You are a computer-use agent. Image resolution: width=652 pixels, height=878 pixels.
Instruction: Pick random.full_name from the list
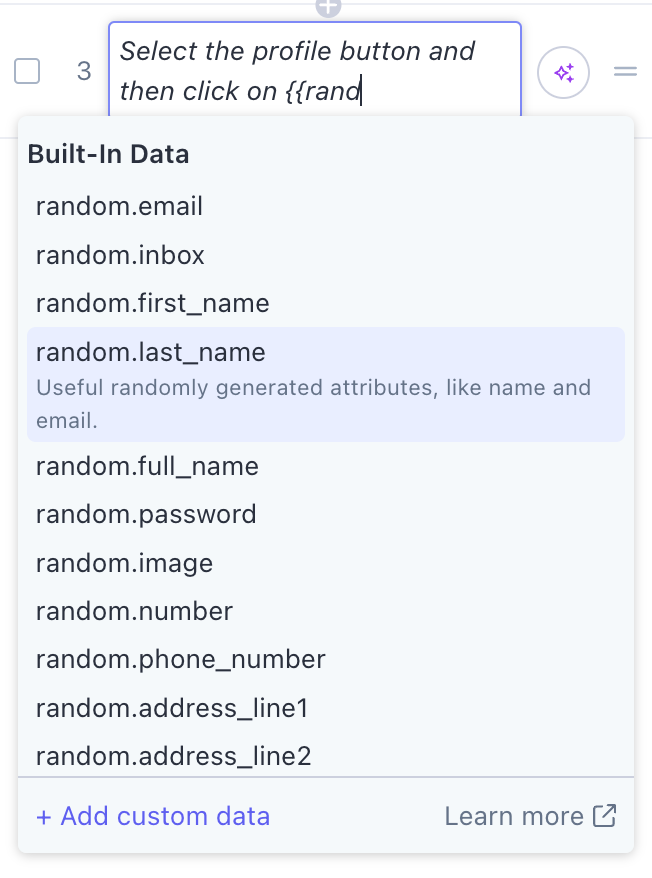click(x=146, y=466)
